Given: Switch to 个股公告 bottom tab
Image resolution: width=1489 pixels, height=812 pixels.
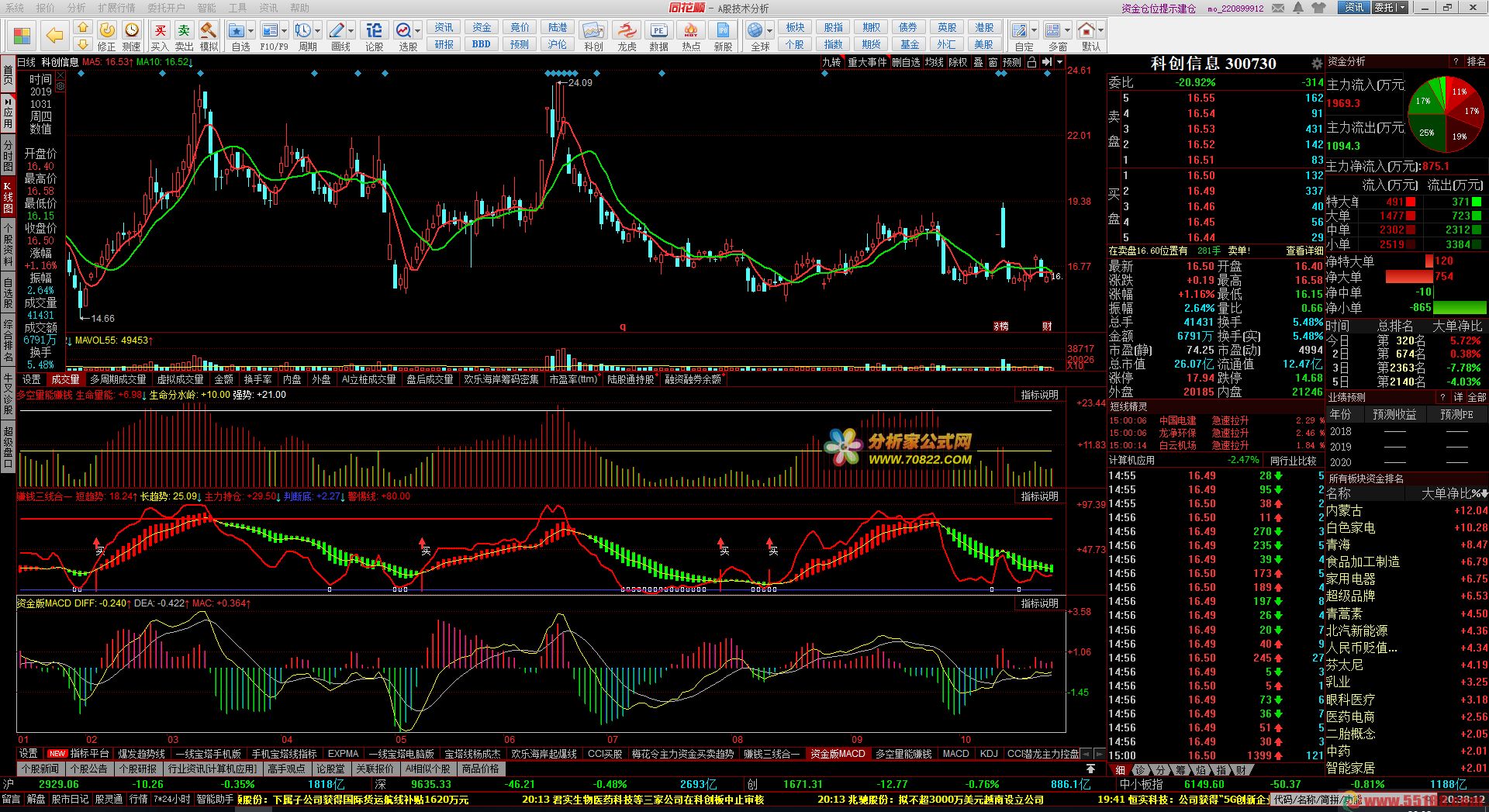Looking at the screenshot, I should 88,769.
